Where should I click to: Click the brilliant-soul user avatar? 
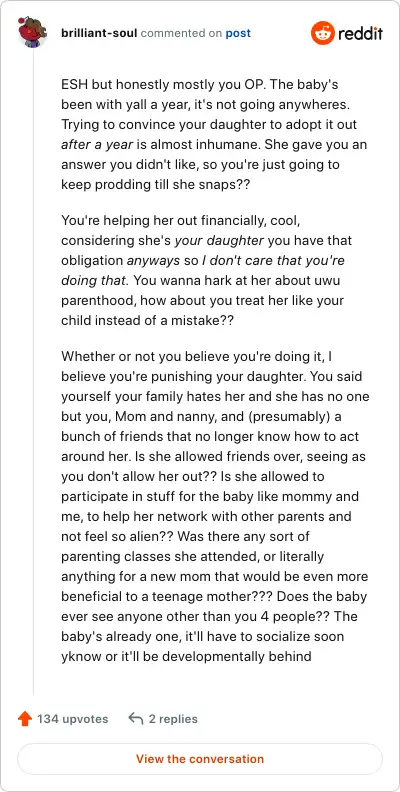[32, 33]
